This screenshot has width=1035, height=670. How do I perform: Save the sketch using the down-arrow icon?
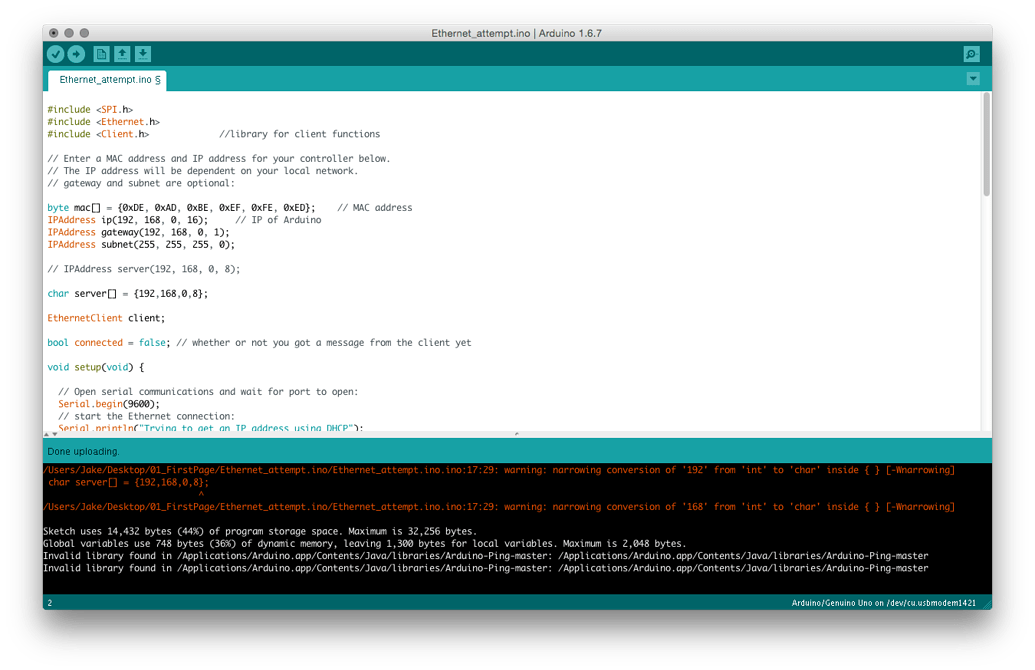click(x=143, y=54)
